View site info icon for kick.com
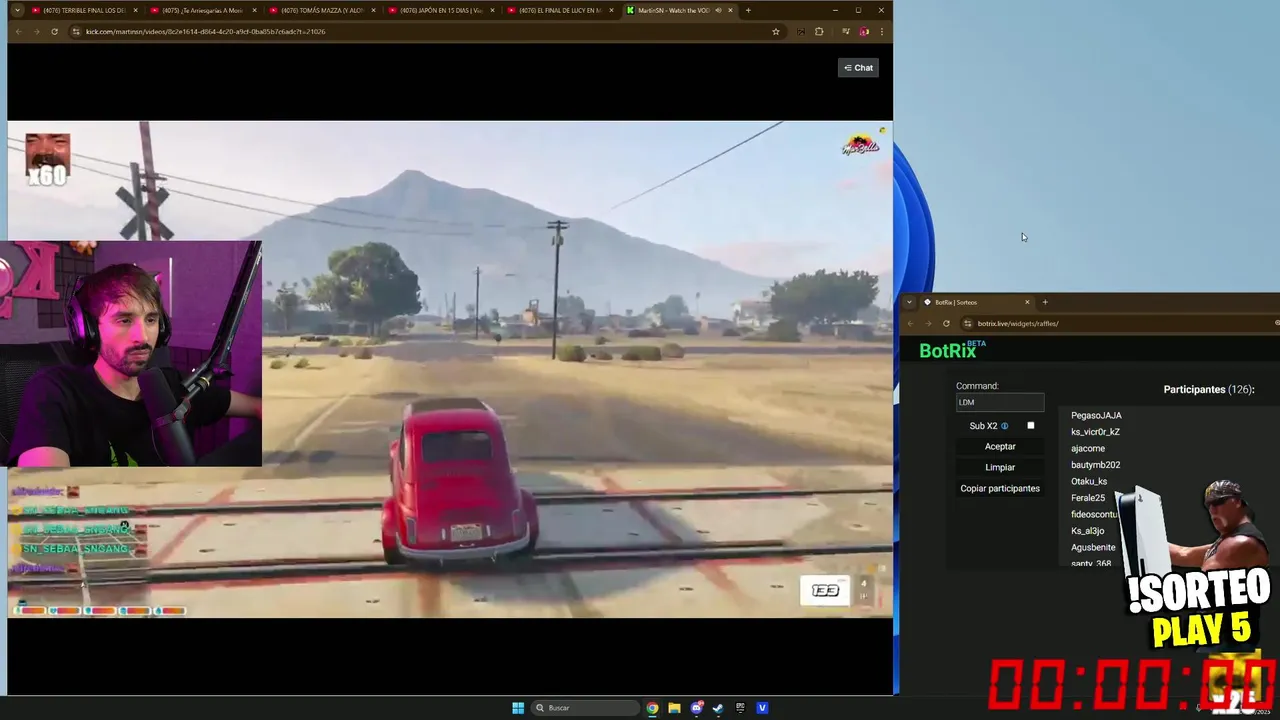1280x720 pixels. pos(76,31)
